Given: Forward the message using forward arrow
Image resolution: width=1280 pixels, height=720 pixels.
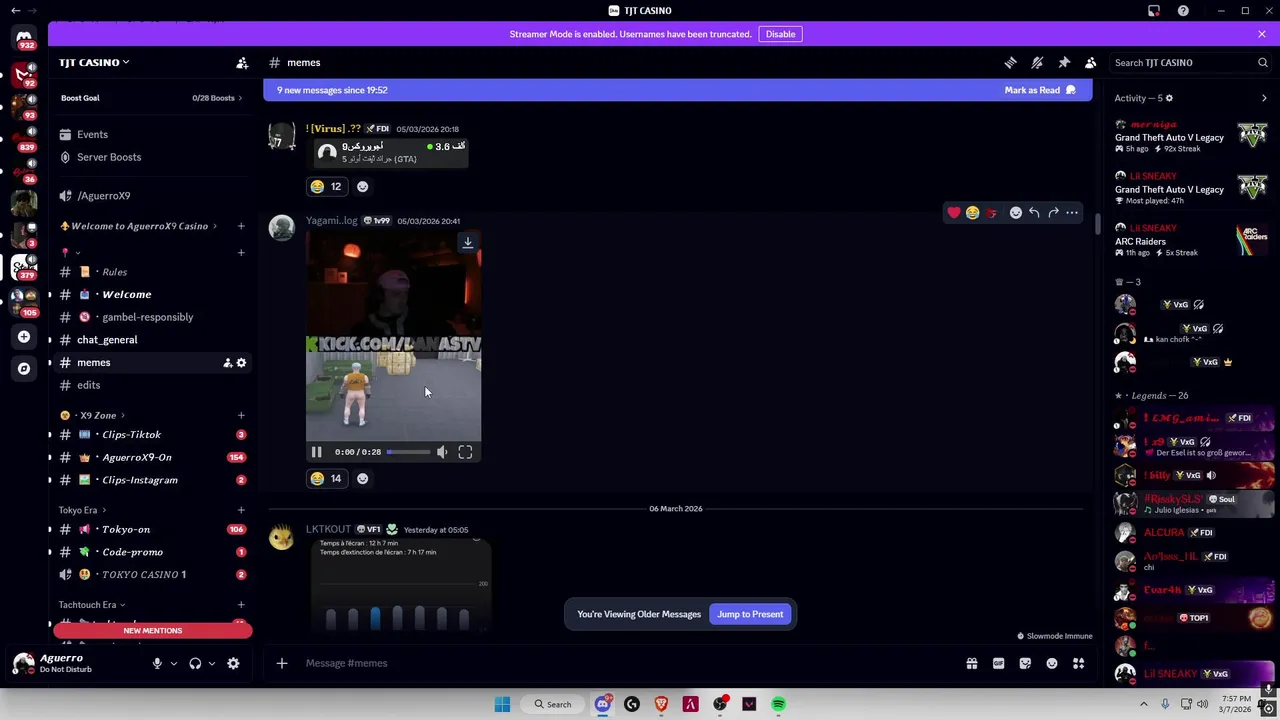Looking at the screenshot, I should [x=1053, y=212].
